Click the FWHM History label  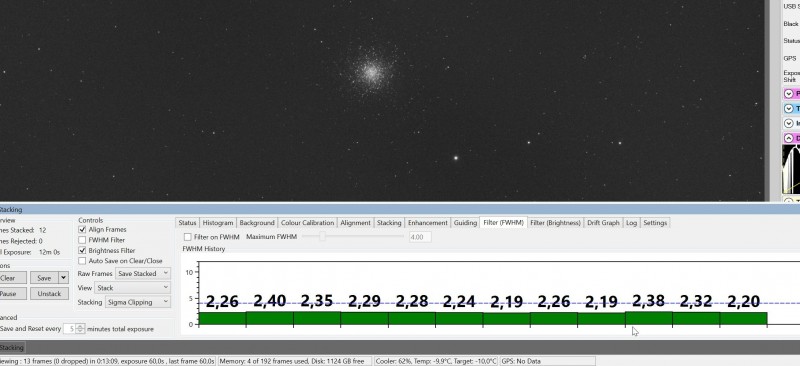coord(204,249)
